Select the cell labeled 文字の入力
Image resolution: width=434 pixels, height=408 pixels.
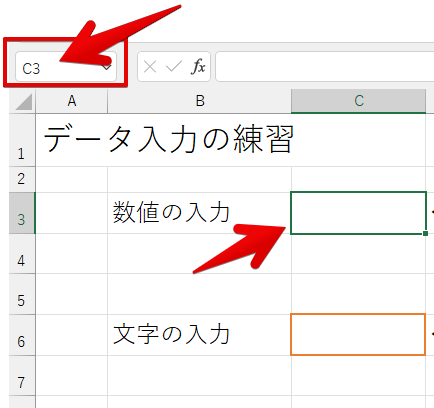[x=199, y=335]
